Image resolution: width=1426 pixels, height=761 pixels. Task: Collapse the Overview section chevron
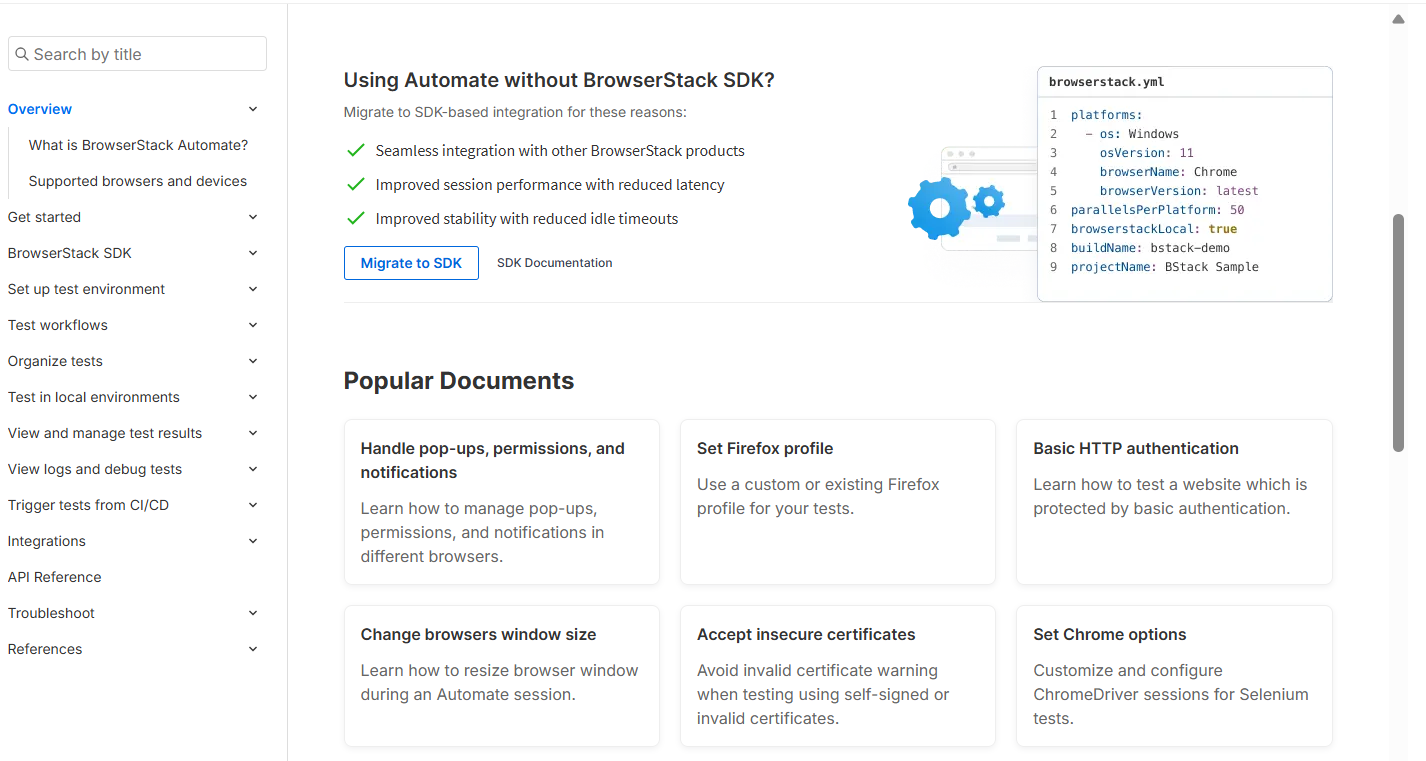[x=253, y=109]
